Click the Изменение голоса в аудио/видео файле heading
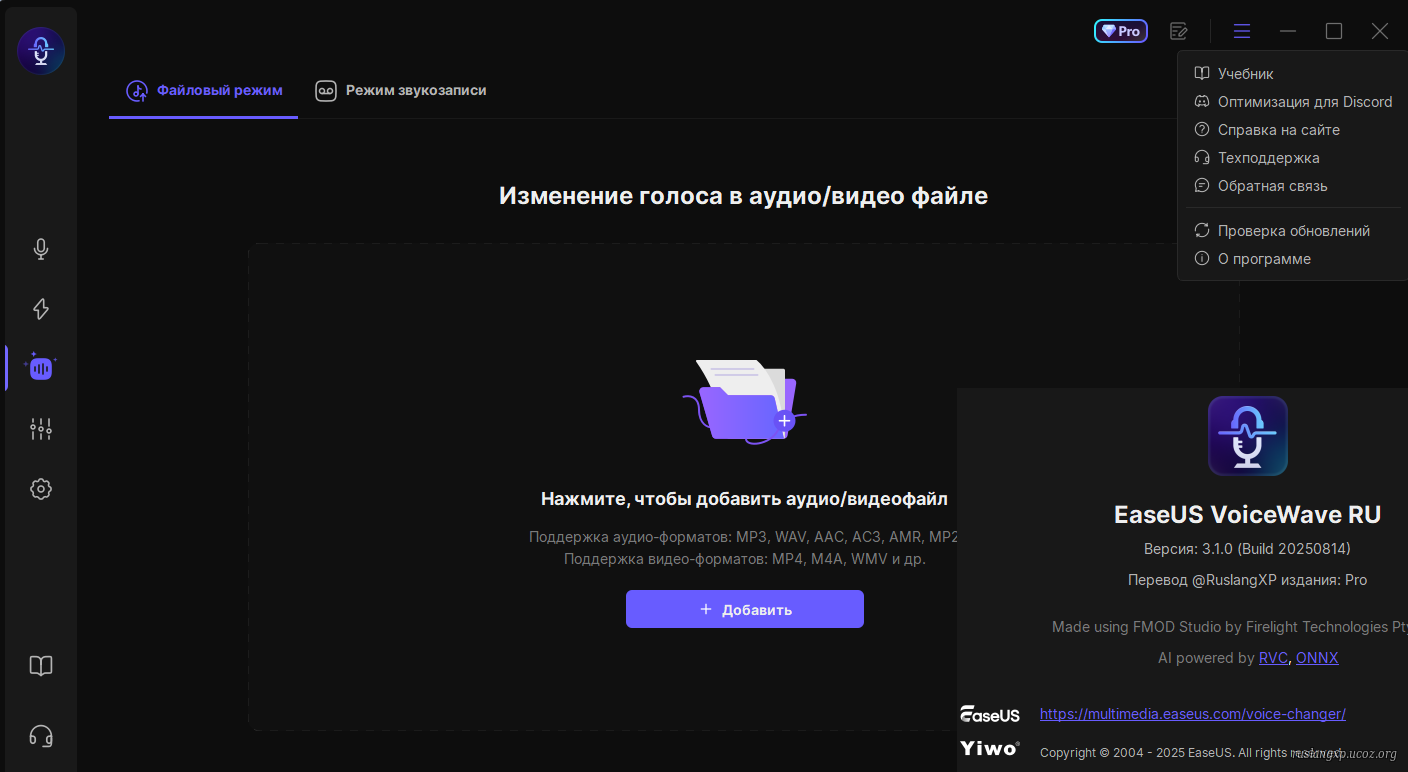 [x=743, y=196]
